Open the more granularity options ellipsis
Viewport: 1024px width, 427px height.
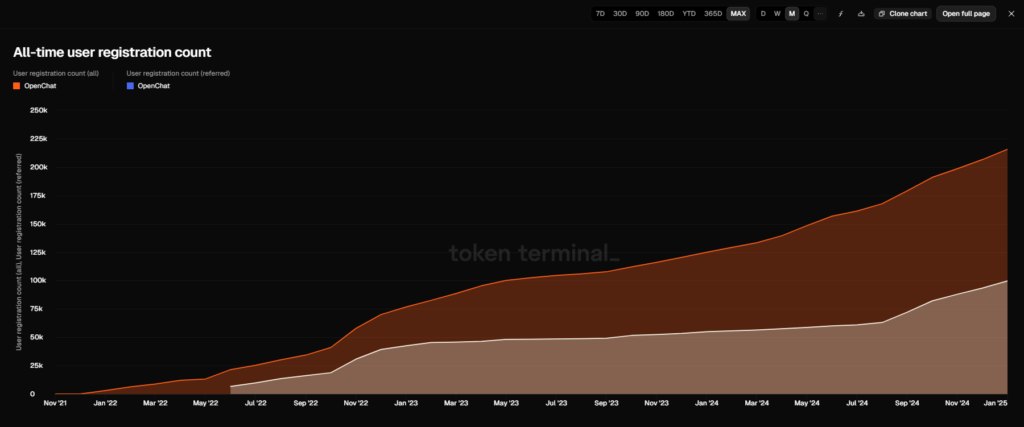click(820, 14)
